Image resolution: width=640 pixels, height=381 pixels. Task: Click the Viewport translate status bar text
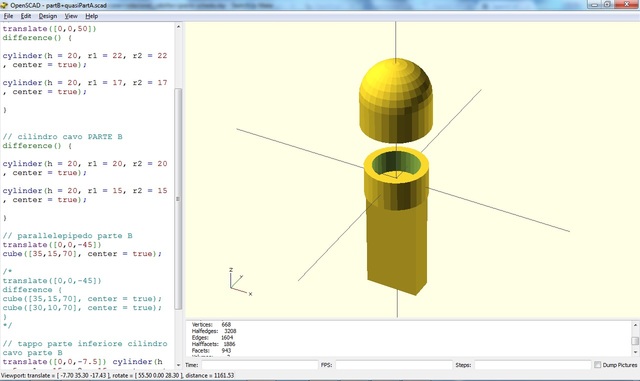(x=117, y=375)
